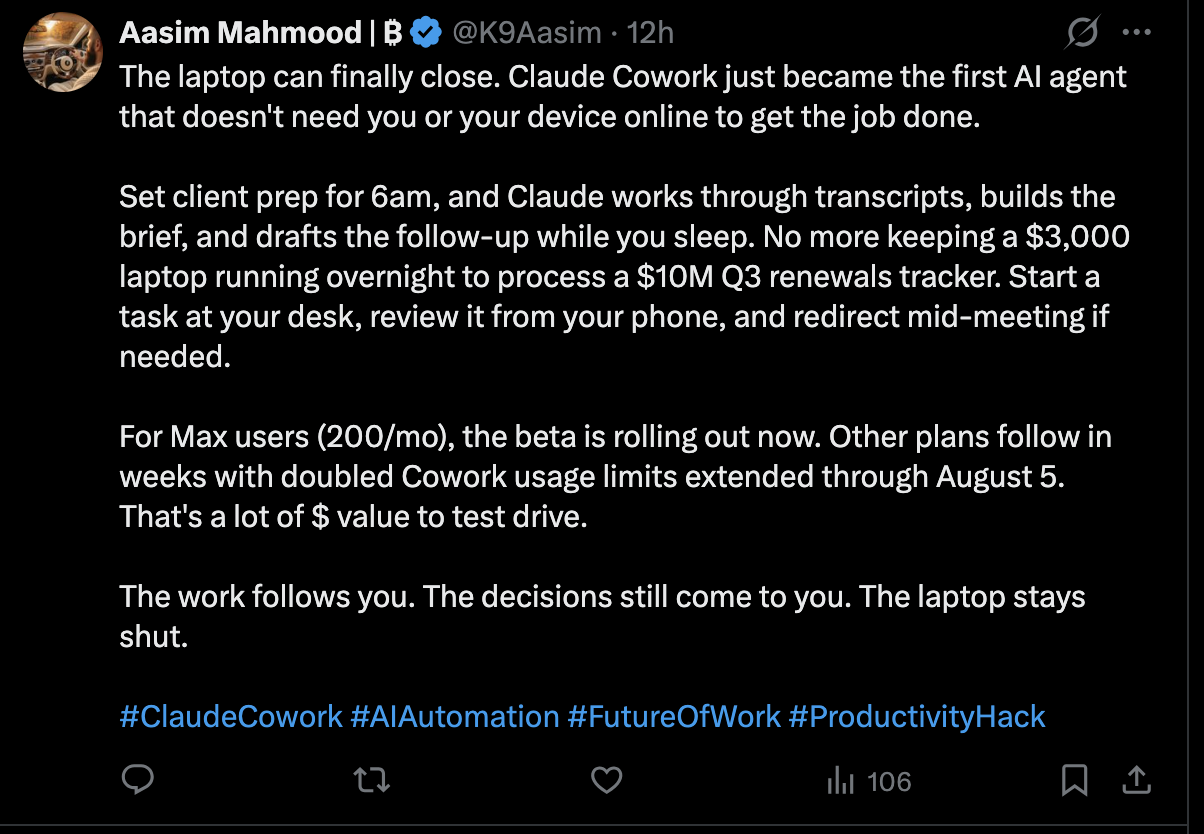
Task: Open the repost arrows menu
Action: tap(372, 780)
